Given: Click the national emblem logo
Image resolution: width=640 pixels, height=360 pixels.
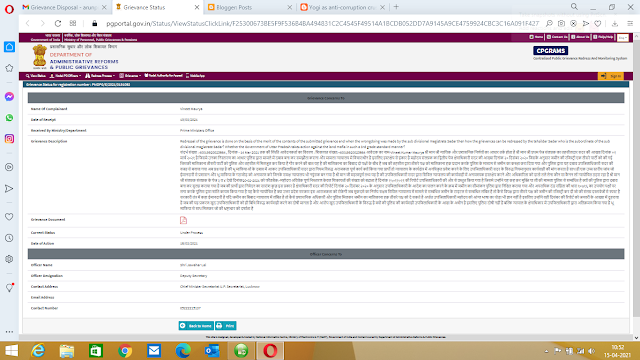Looking at the screenshot, I should [x=40, y=57].
